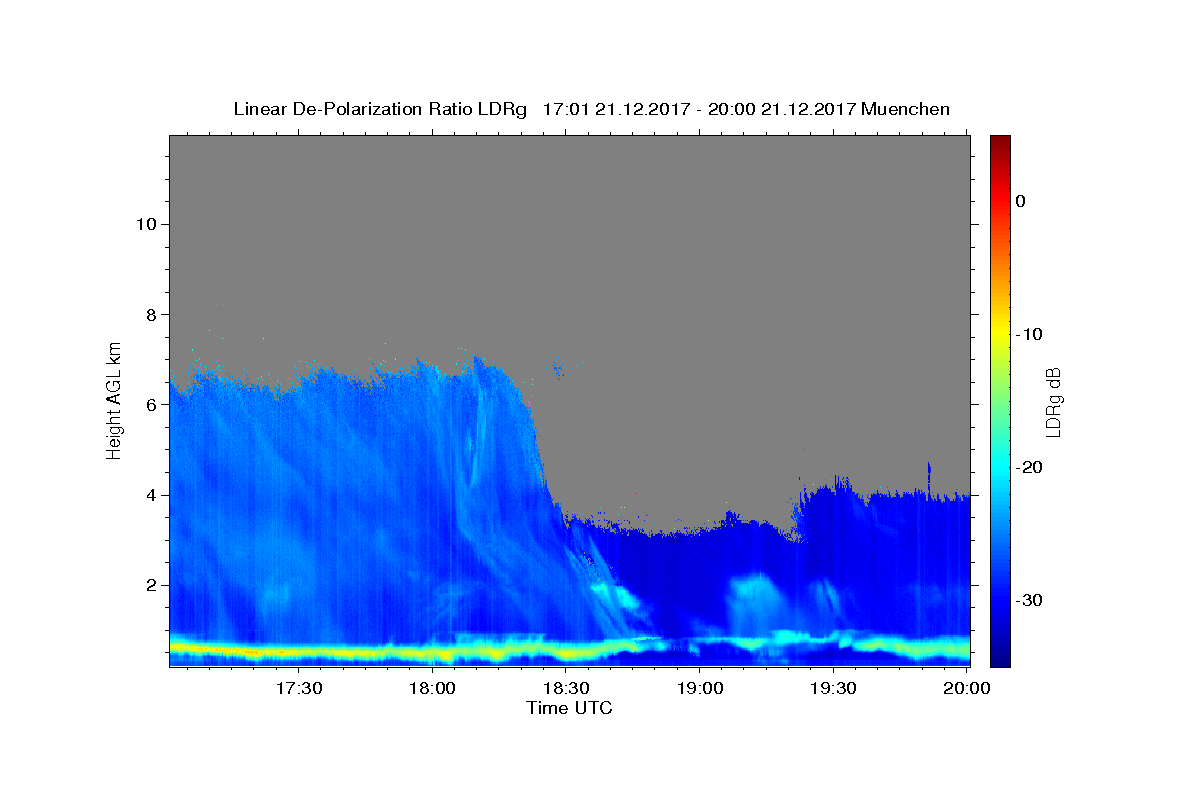Click the 'LDRg dB' colorbar label
1200x800 pixels.
pyautogui.click(x=1053, y=402)
